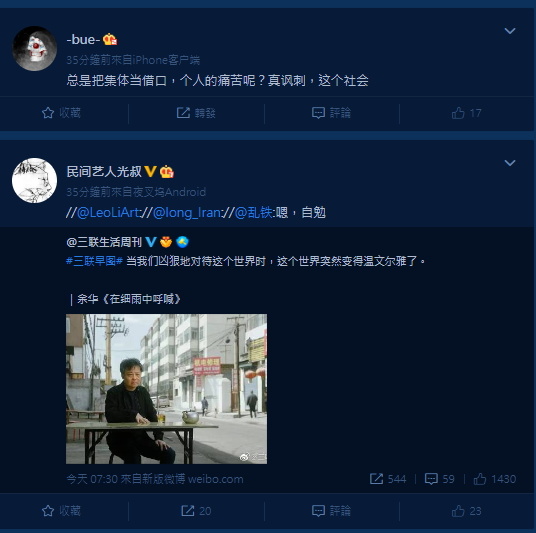This screenshot has width=536, height=533.
Task: Favorite the 民间艺人光叔 post via star icon
Action: (61, 511)
